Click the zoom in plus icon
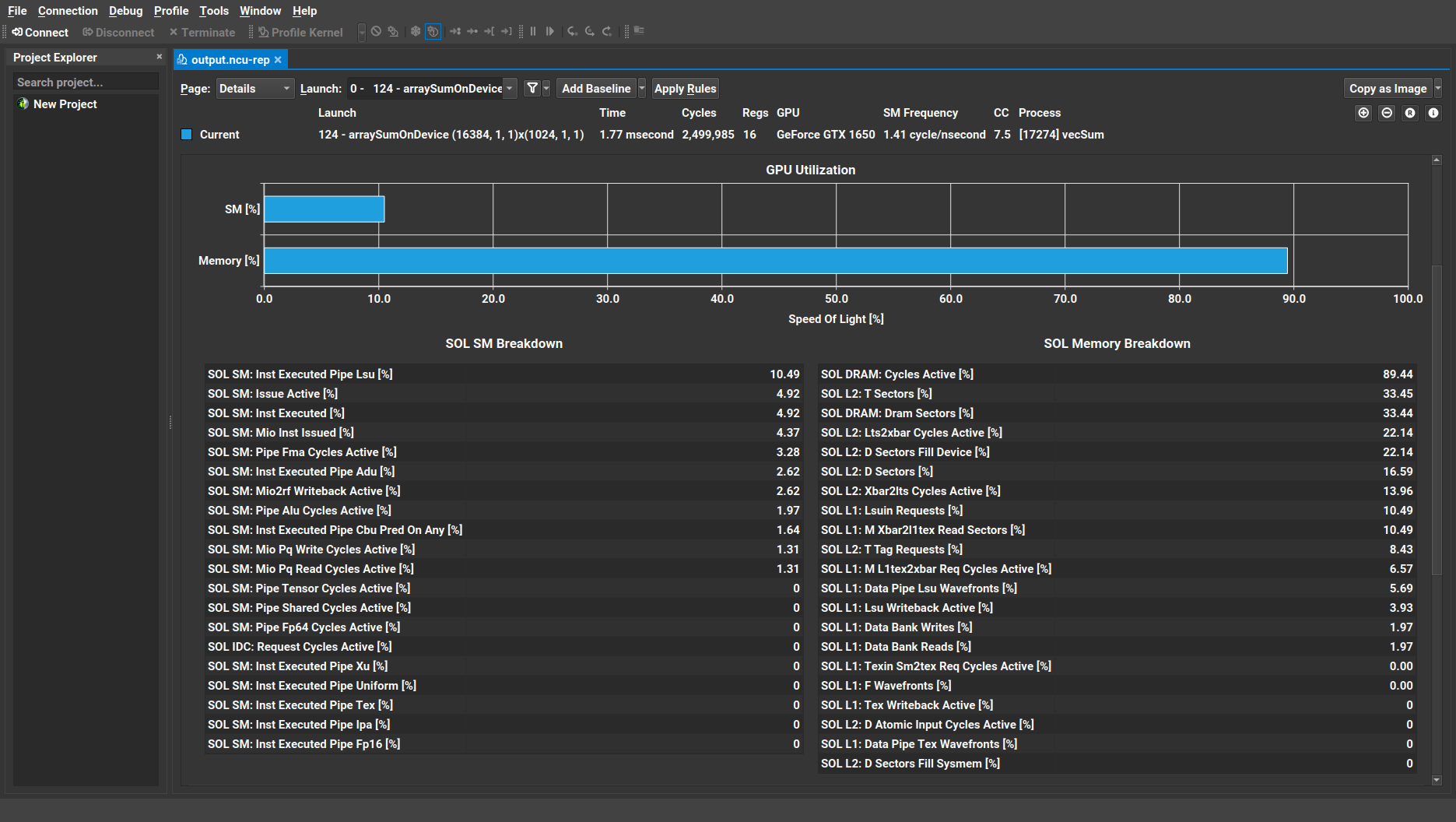1456x822 pixels. [x=1363, y=113]
